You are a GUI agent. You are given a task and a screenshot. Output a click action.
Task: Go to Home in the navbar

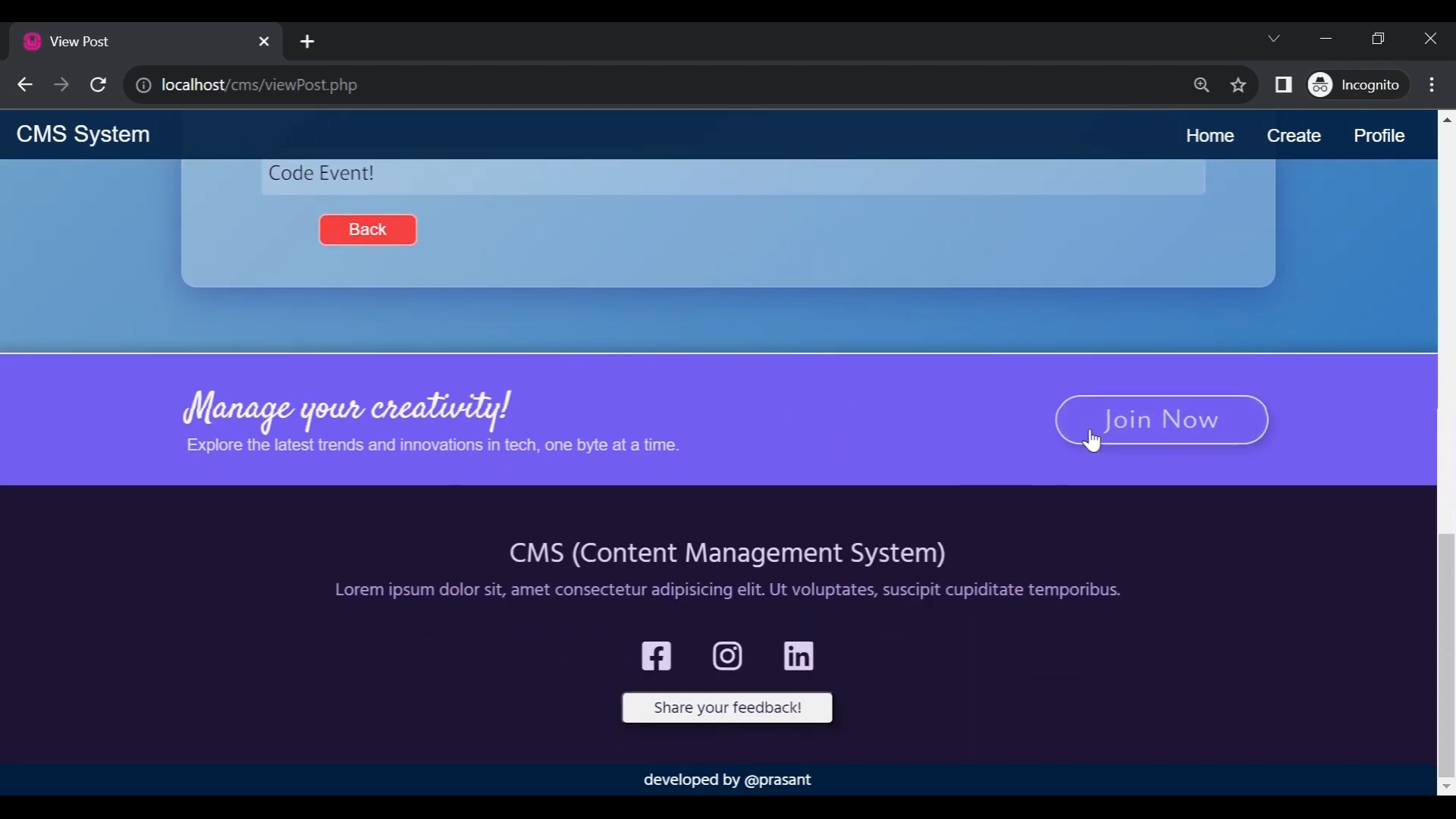pos(1210,136)
